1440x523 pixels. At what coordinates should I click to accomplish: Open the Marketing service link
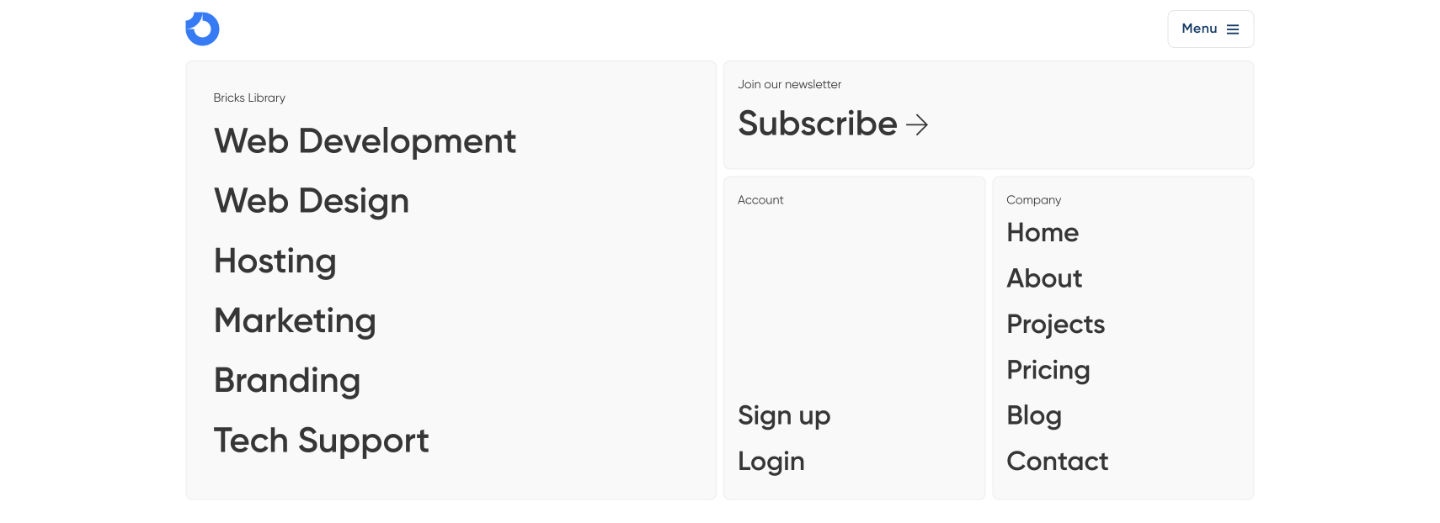coord(295,321)
